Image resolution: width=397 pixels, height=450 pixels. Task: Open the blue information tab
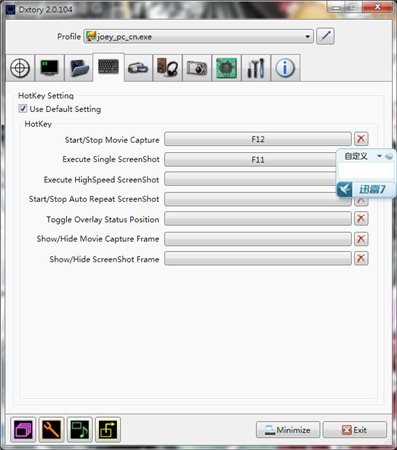tap(285, 68)
